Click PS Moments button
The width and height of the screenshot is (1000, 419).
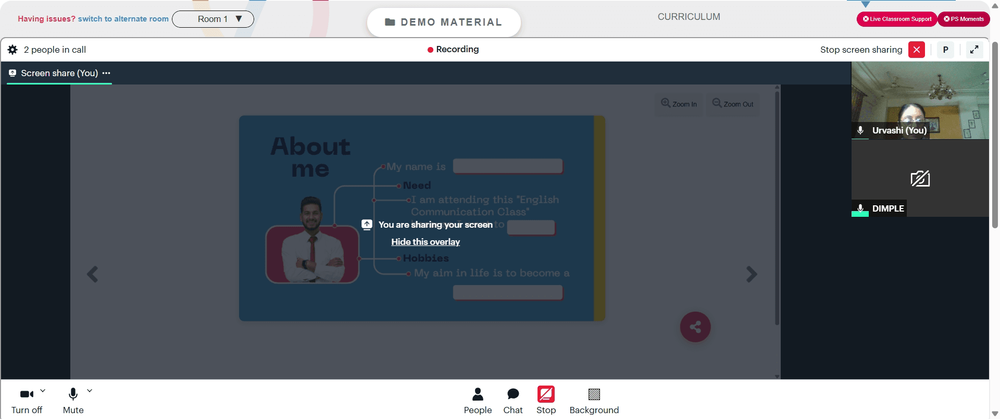tap(963, 19)
